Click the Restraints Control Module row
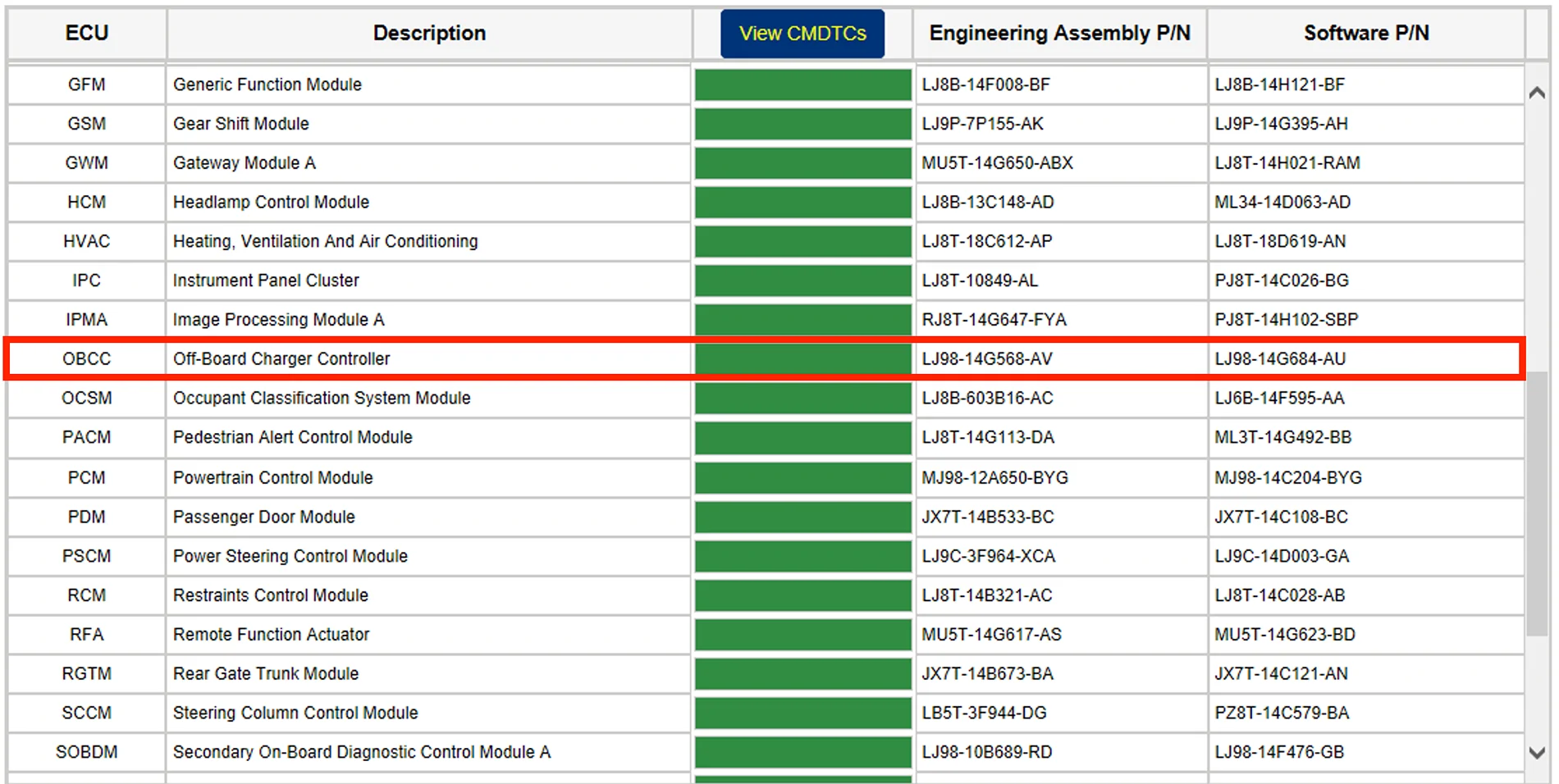The height and width of the screenshot is (784, 1559). [765, 595]
